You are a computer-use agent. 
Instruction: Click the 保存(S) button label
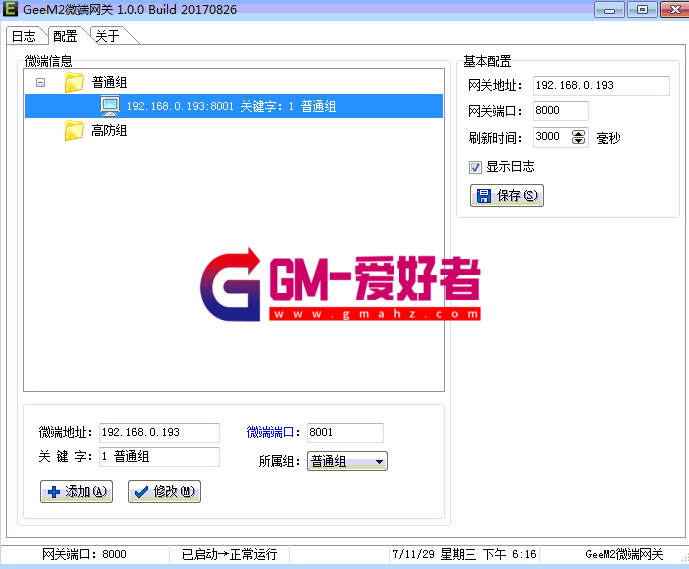coord(517,196)
